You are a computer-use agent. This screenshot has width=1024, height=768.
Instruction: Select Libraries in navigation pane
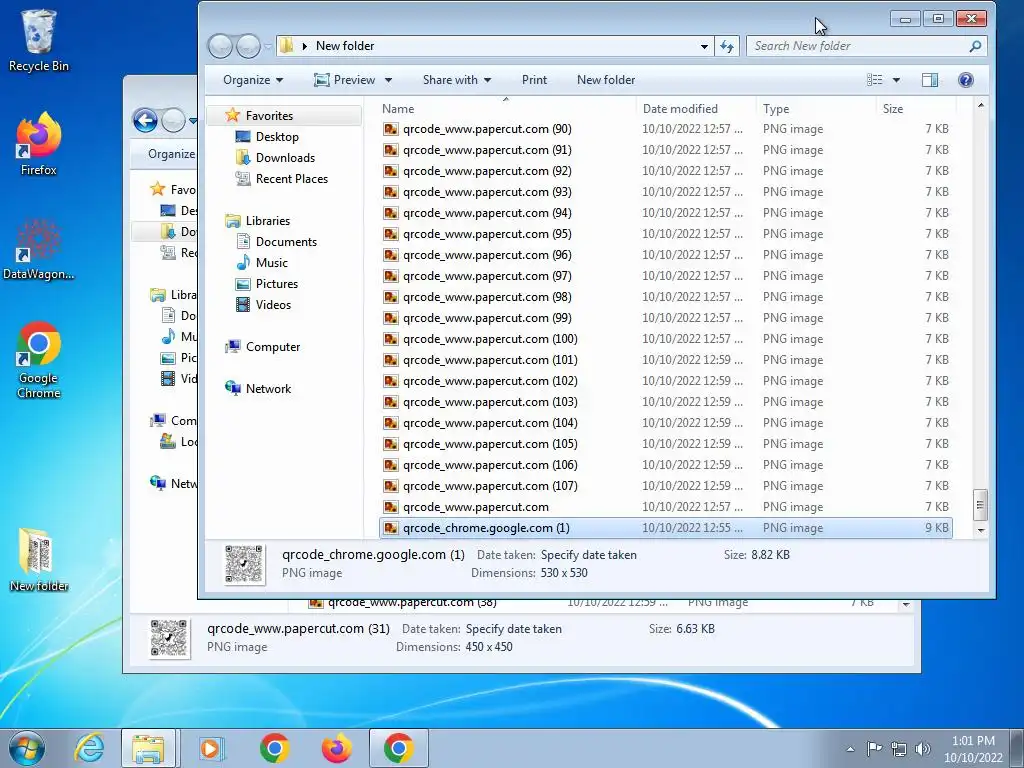267,221
